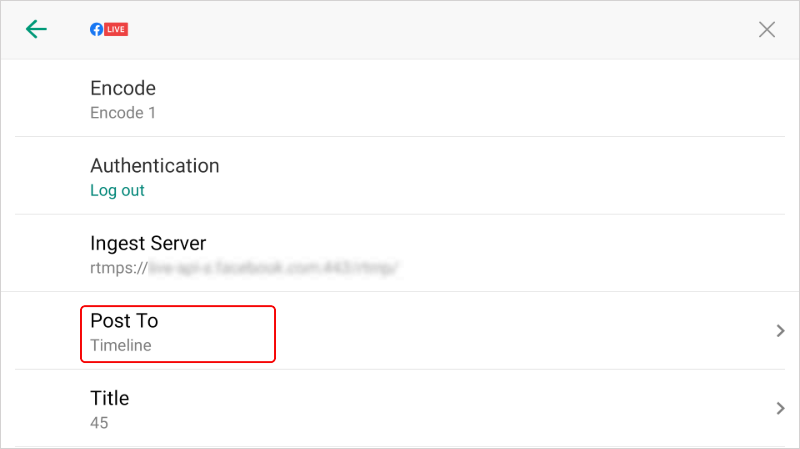The image size is (800, 449).
Task: Close the Facebook Live settings panel
Action: [767, 29]
